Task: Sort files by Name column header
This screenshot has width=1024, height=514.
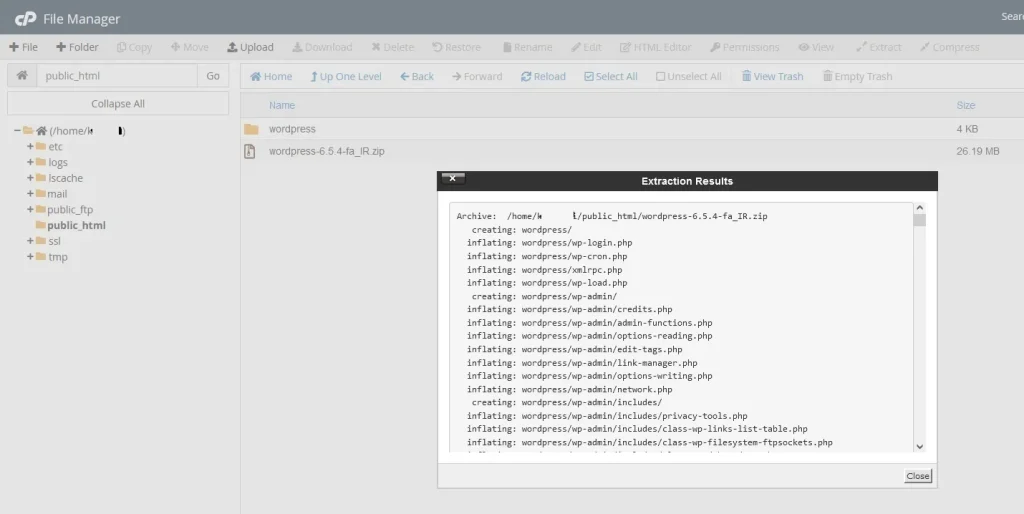Action: 282,105
